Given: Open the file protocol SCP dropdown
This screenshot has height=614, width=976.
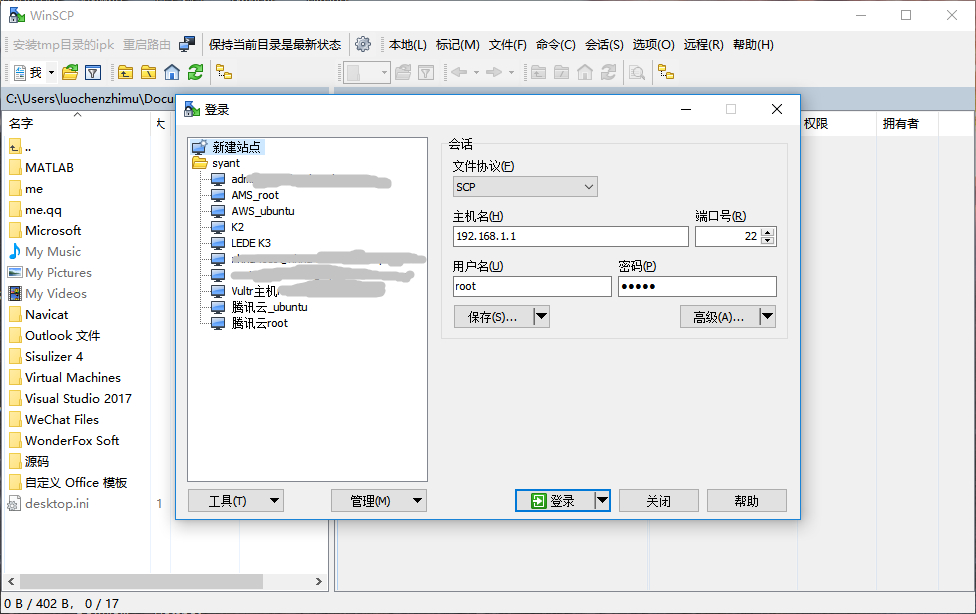Looking at the screenshot, I should 525,187.
